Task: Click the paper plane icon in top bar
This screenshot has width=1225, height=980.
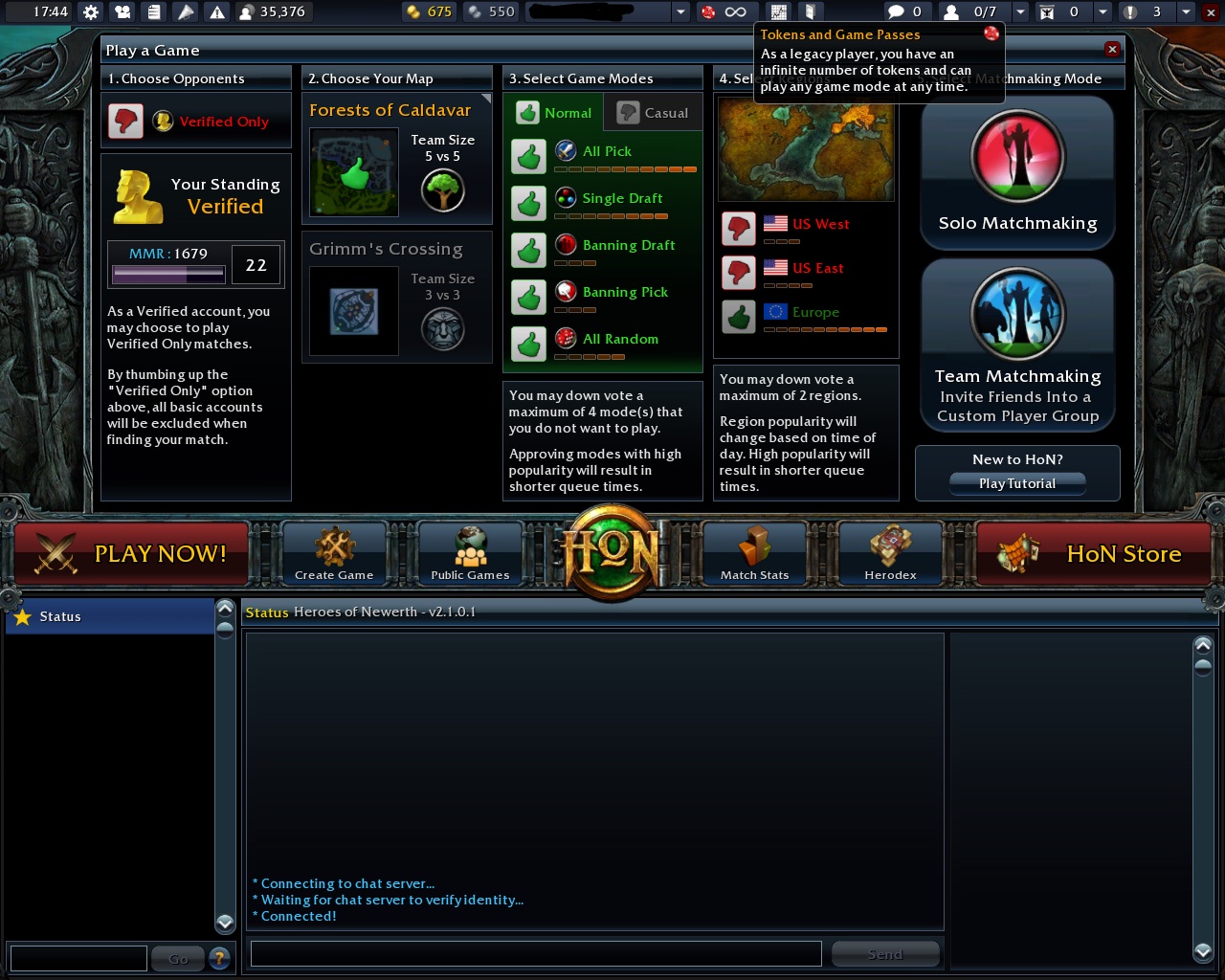Action: (x=186, y=12)
